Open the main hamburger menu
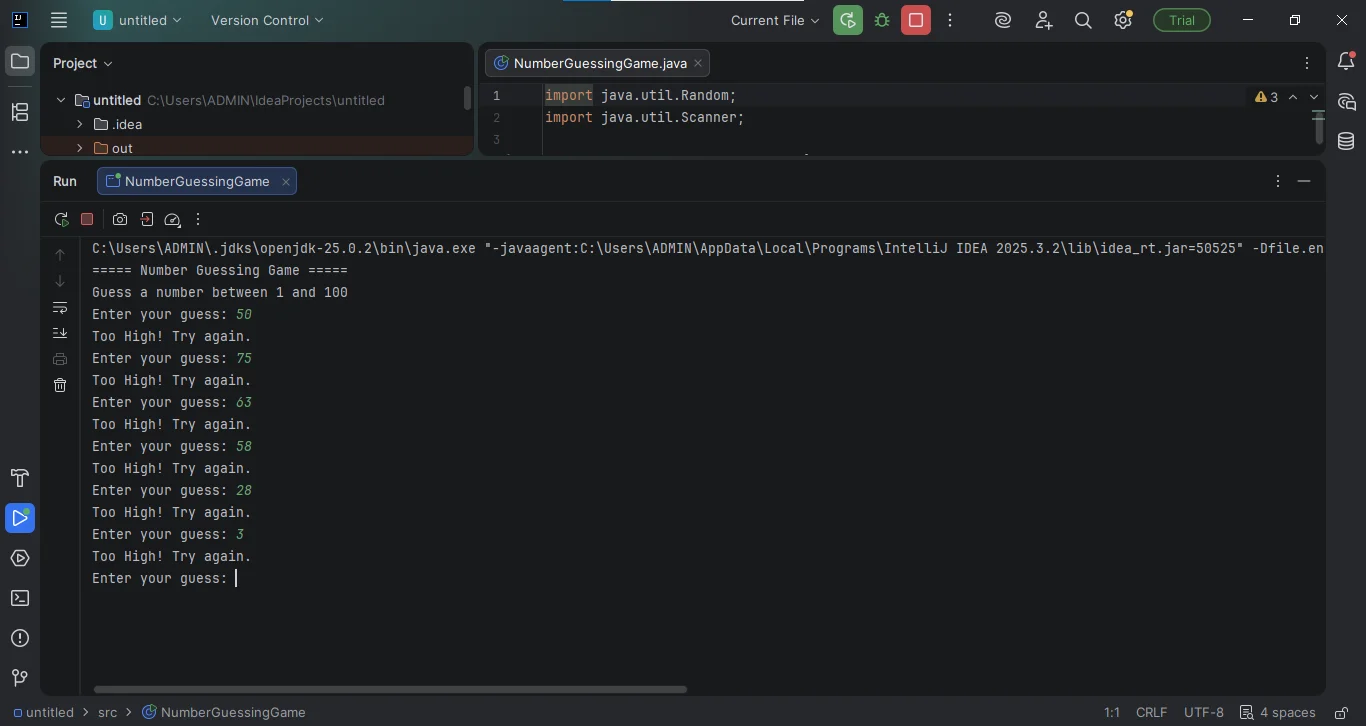 pyautogui.click(x=59, y=20)
